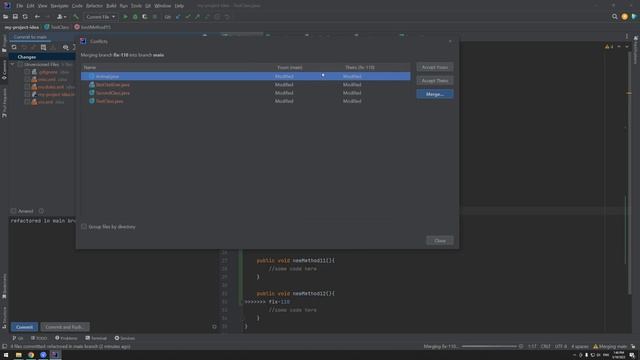Click the changelist icon in Commit toolbar
Image resolution: width=640 pixels, height=360 pixels.
(x=43, y=47)
